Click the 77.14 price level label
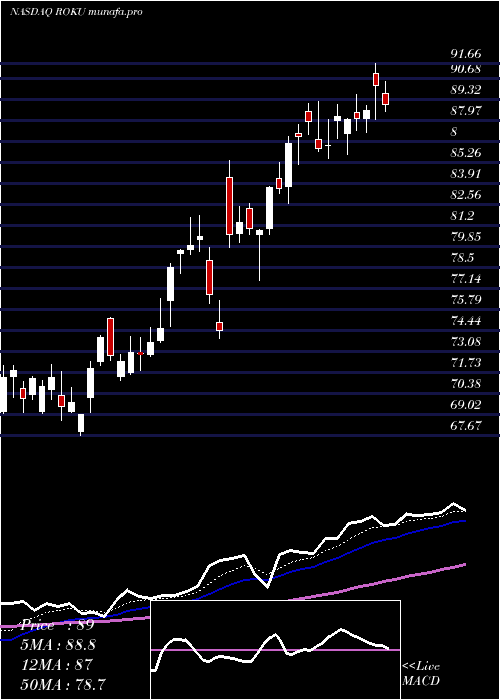 coord(466,279)
